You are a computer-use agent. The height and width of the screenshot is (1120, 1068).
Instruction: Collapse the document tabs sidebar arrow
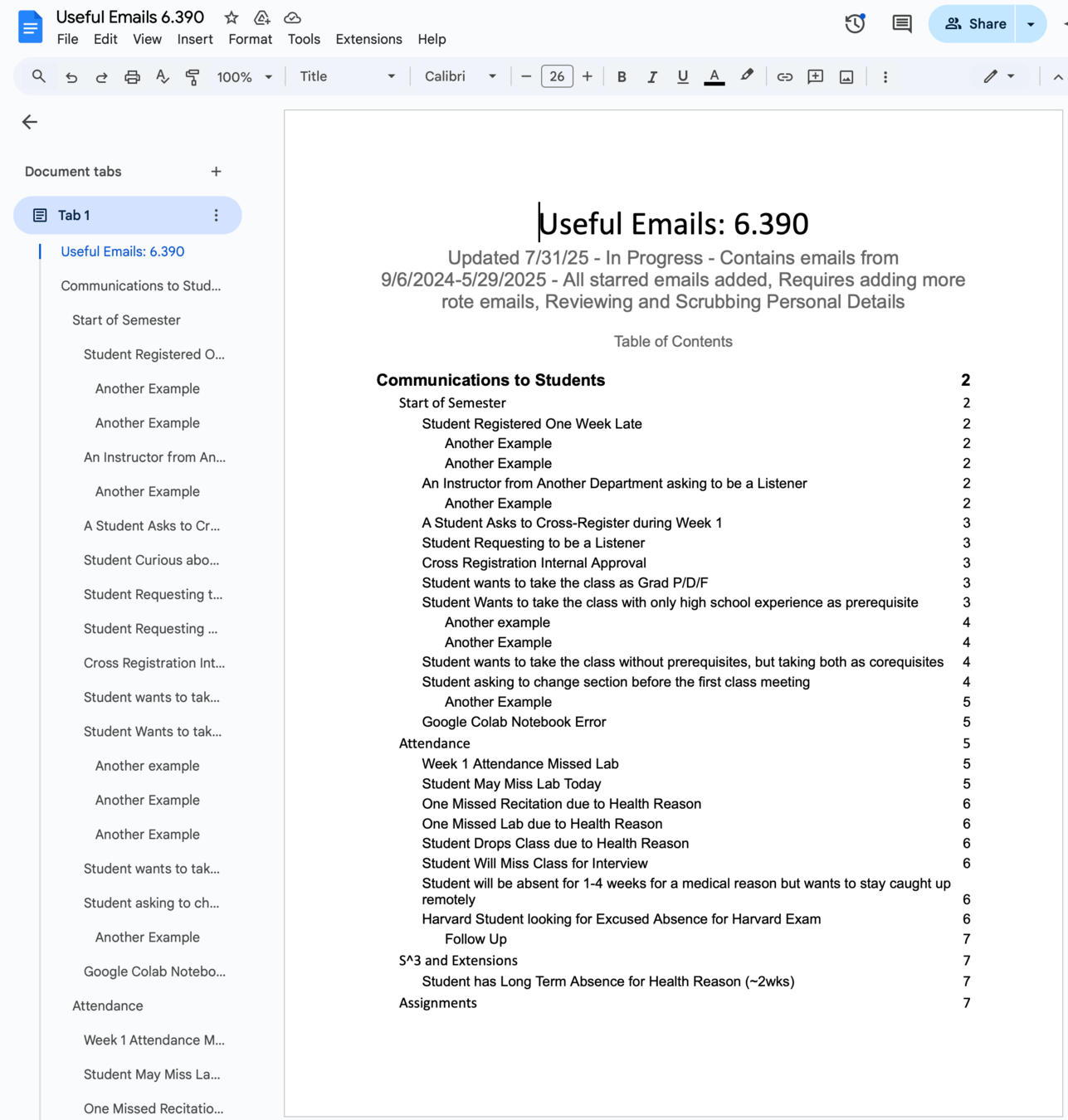[30, 122]
